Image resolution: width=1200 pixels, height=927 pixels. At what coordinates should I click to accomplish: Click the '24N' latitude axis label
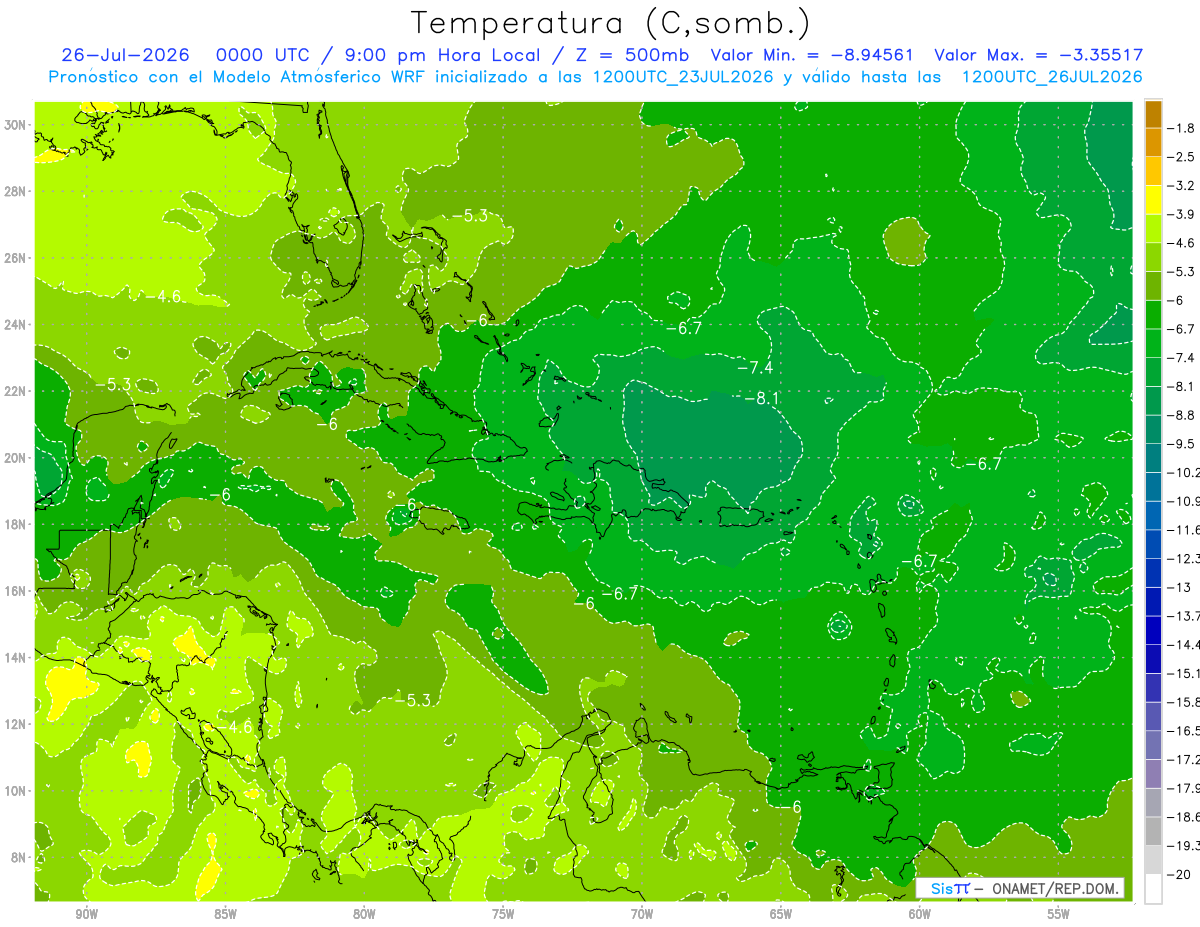coord(17,324)
